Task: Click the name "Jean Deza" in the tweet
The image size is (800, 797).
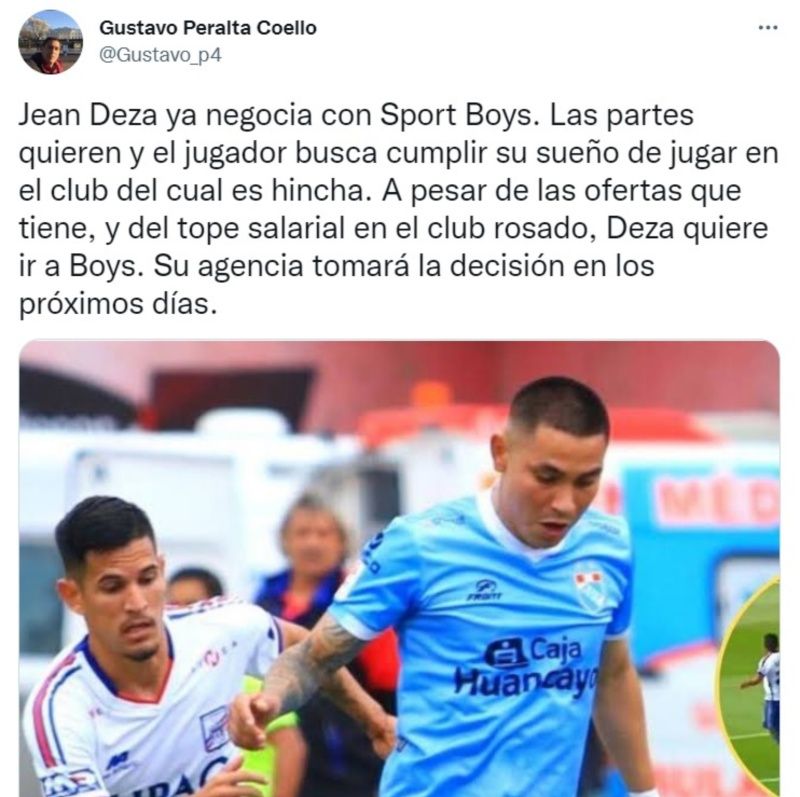Action: [x=88, y=115]
